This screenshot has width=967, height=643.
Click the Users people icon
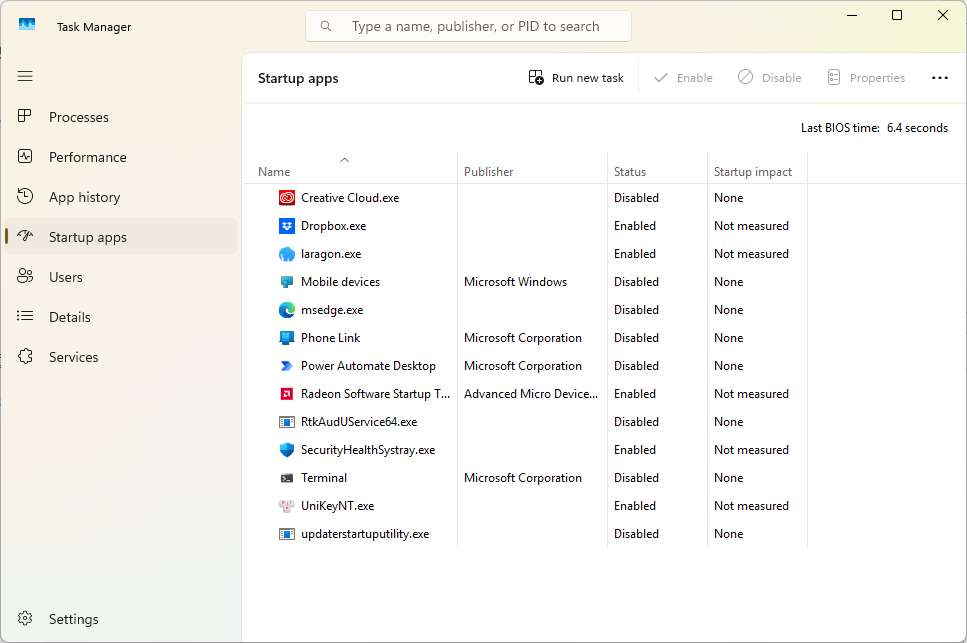click(25, 276)
